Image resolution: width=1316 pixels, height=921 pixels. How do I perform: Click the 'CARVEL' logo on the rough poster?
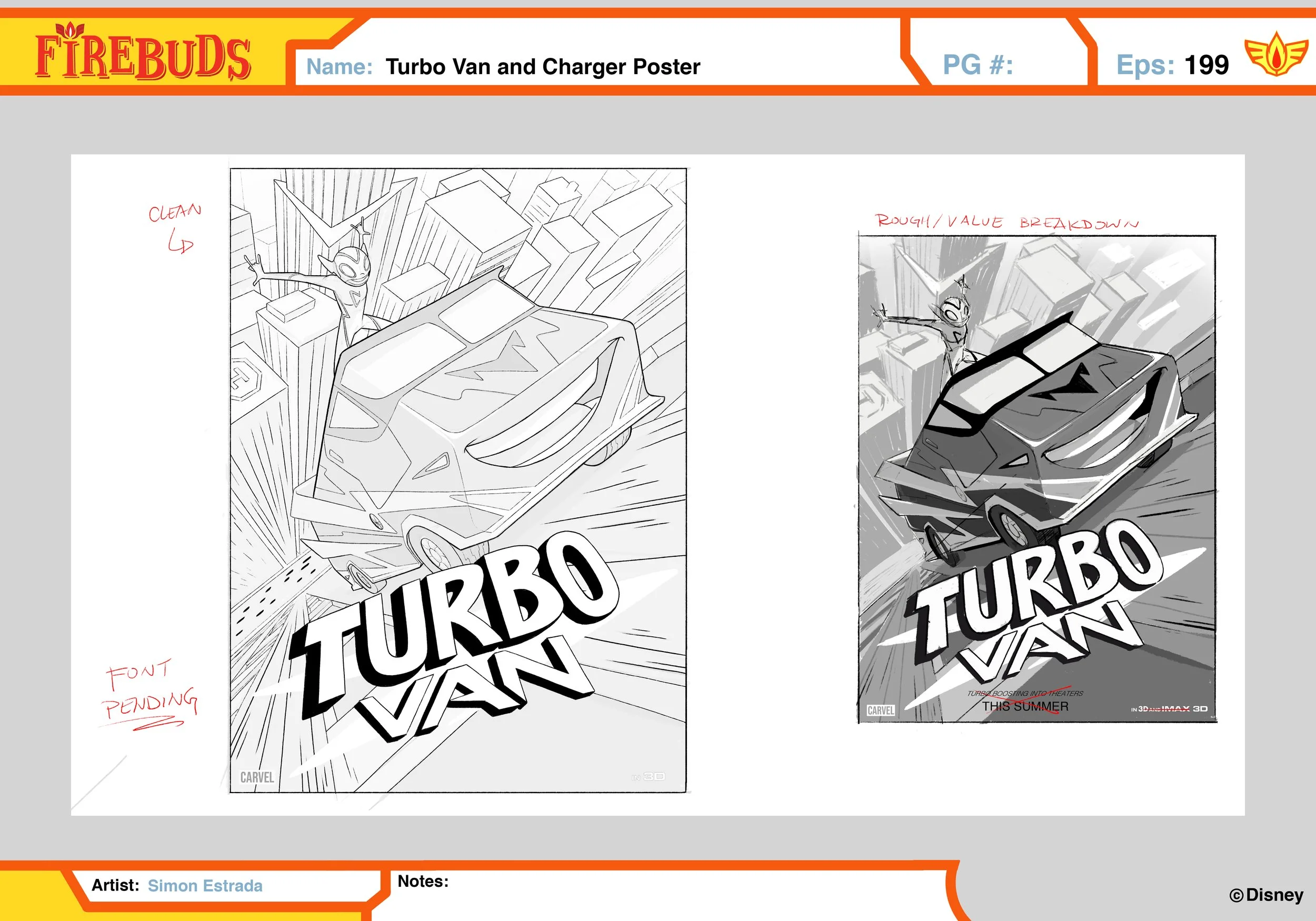click(880, 710)
